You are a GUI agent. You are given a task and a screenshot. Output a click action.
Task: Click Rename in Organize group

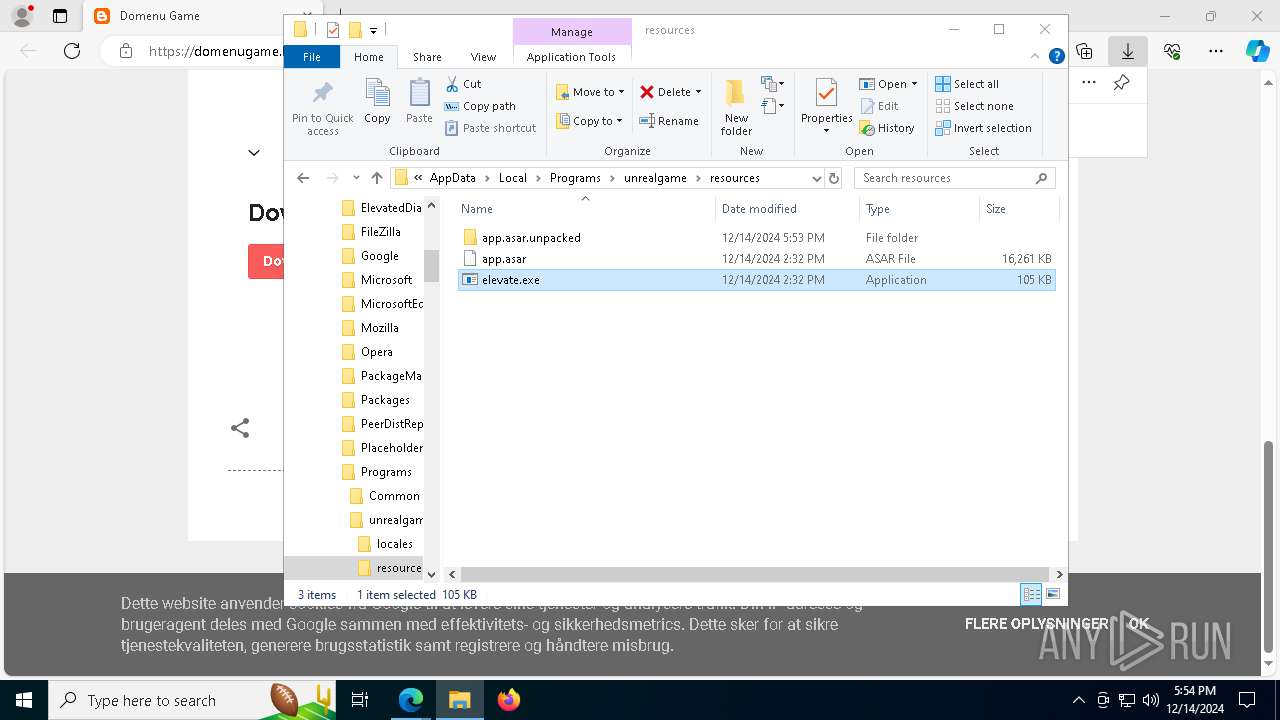[x=669, y=121]
